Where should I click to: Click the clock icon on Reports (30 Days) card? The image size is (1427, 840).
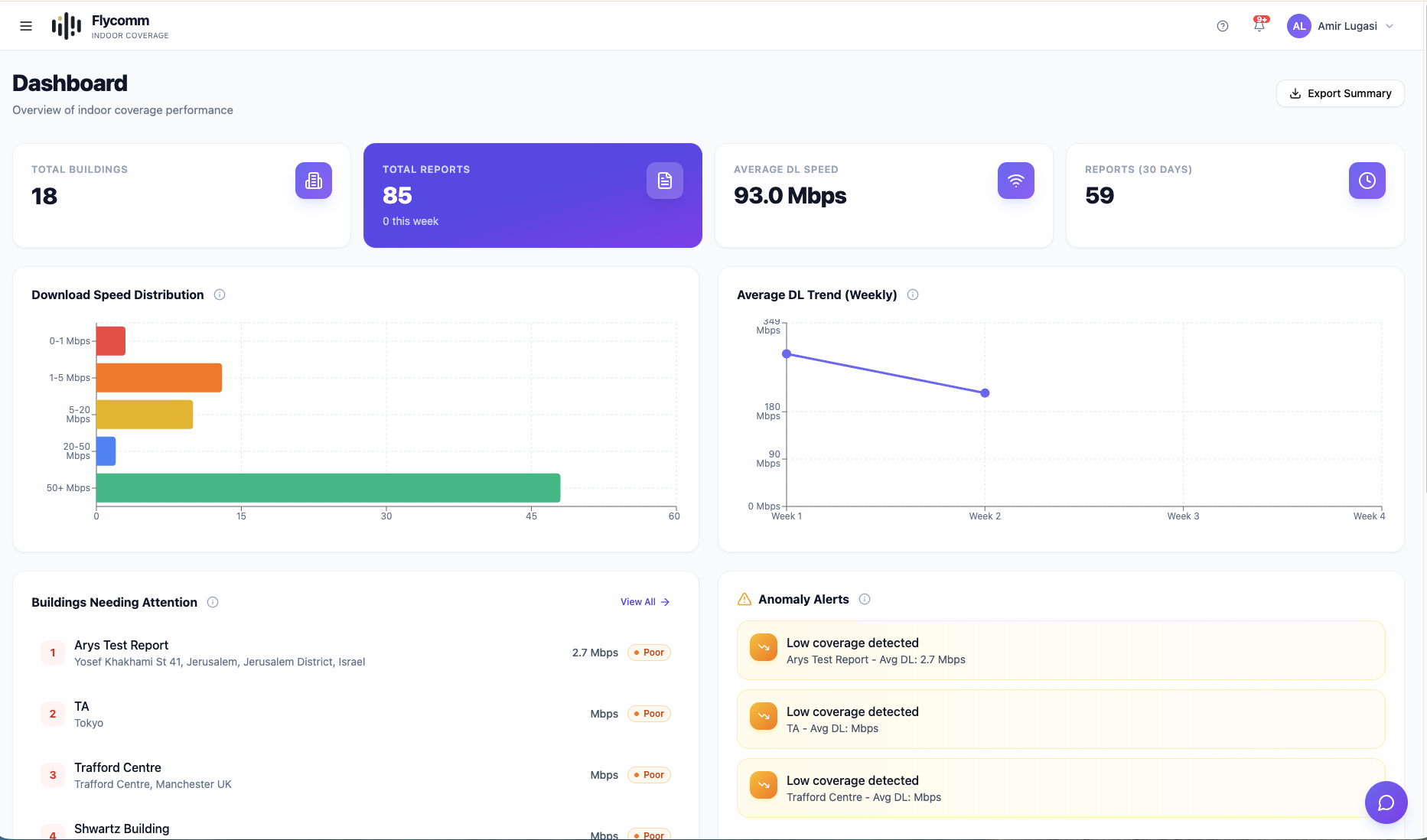pyautogui.click(x=1367, y=181)
